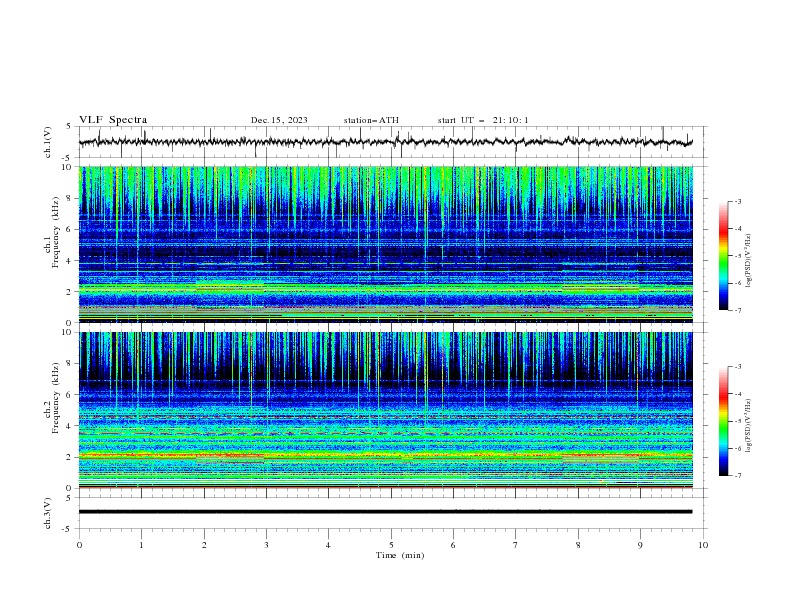Click the ch.1 PSD color scale bar
This screenshot has height=612, width=792.
(x=723, y=256)
